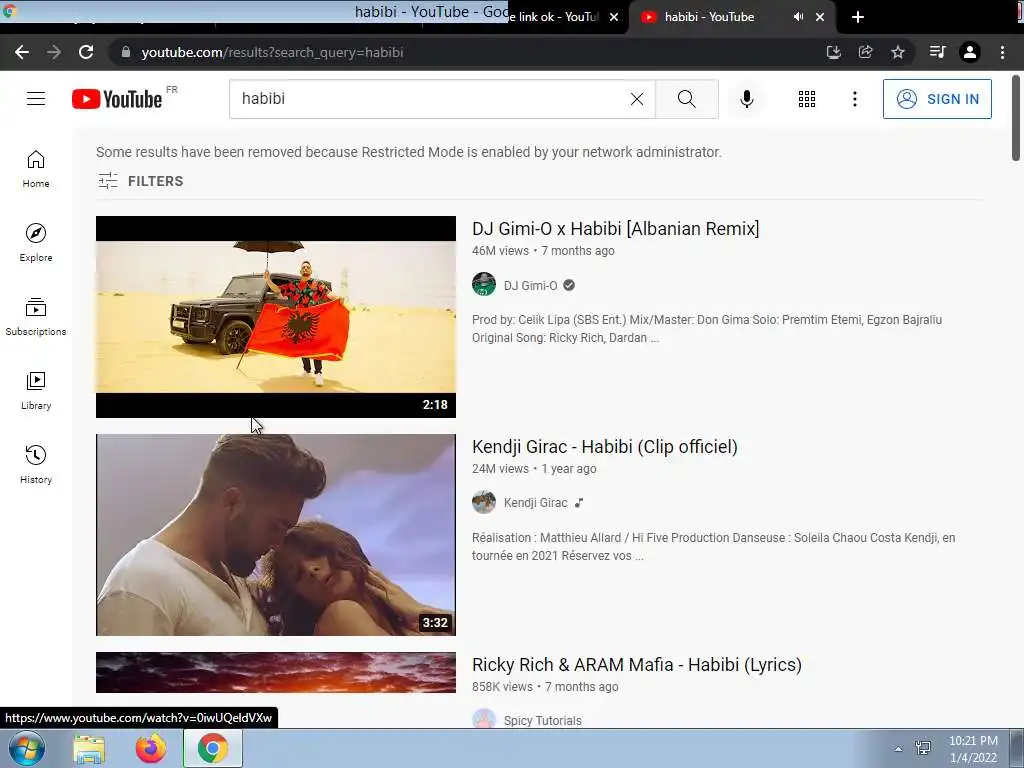Click the SIGN IN button
This screenshot has width=1024, height=768.
(937, 99)
